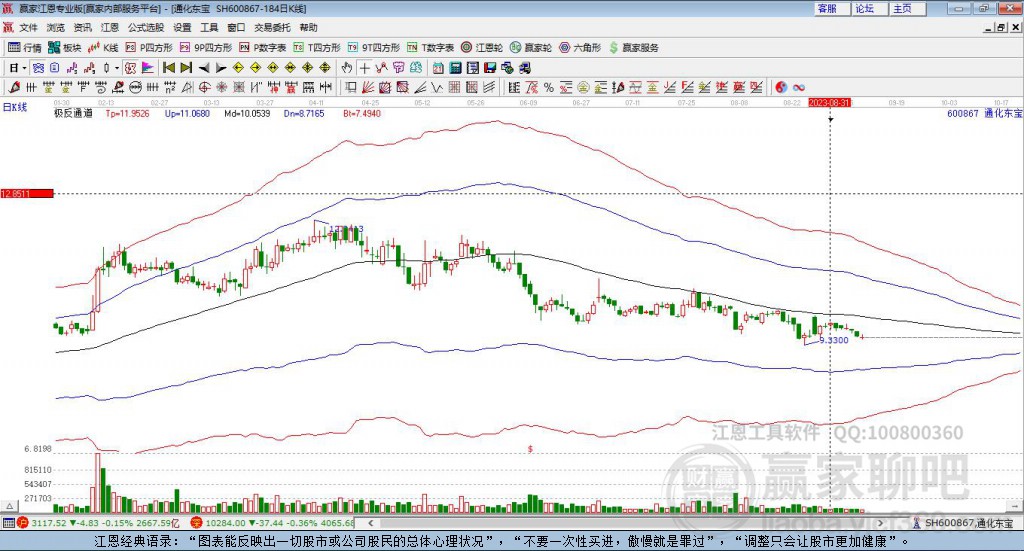Click the 600867 通化东宝 stock label
This screenshot has height=551, width=1024.
tap(984, 114)
